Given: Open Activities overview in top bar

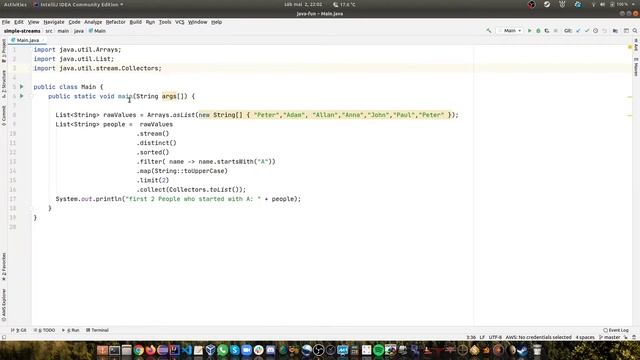Looking at the screenshot, I should click(x=15, y=4).
